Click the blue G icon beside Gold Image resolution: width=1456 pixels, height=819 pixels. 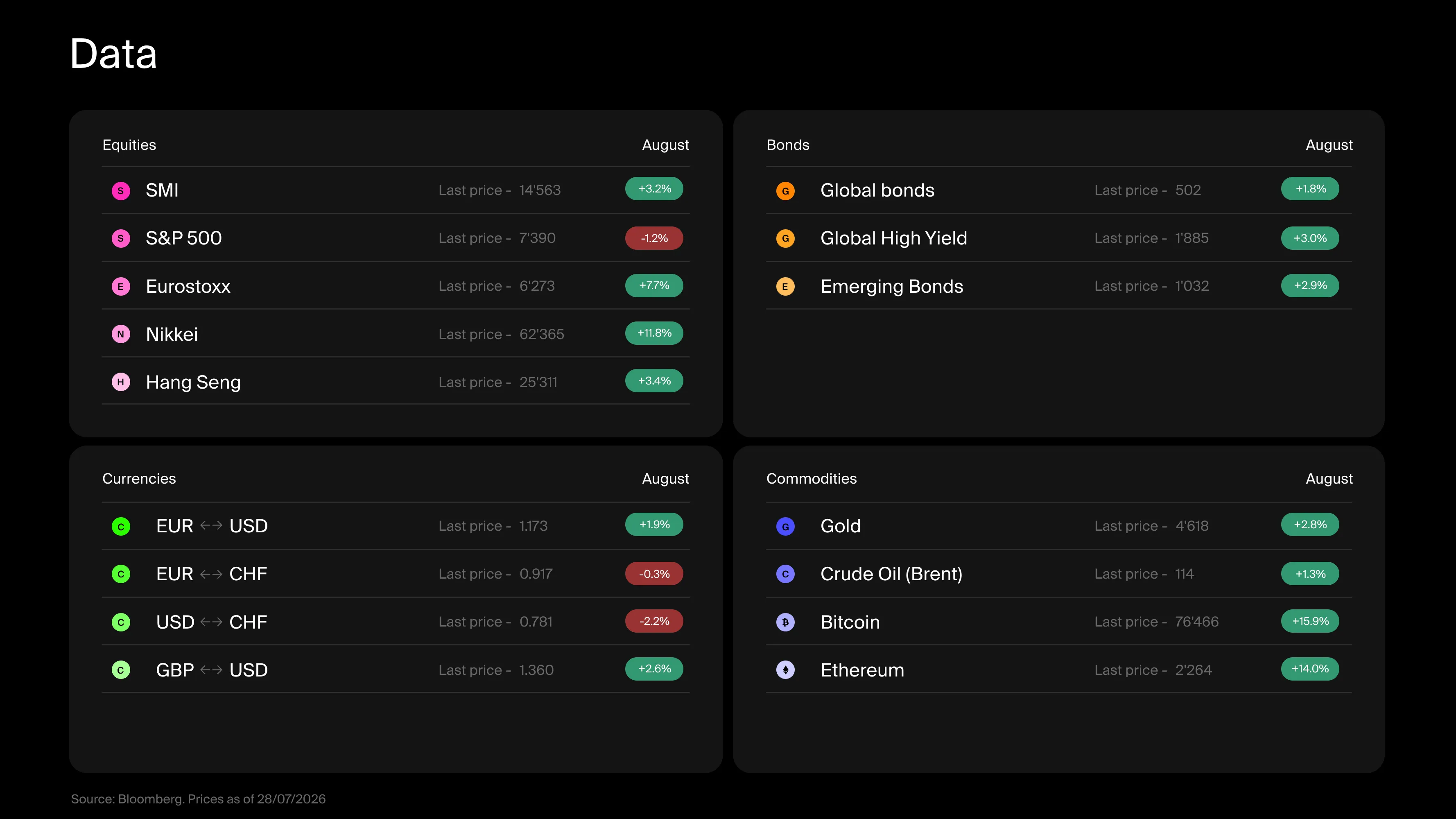(x=785, y=526)
